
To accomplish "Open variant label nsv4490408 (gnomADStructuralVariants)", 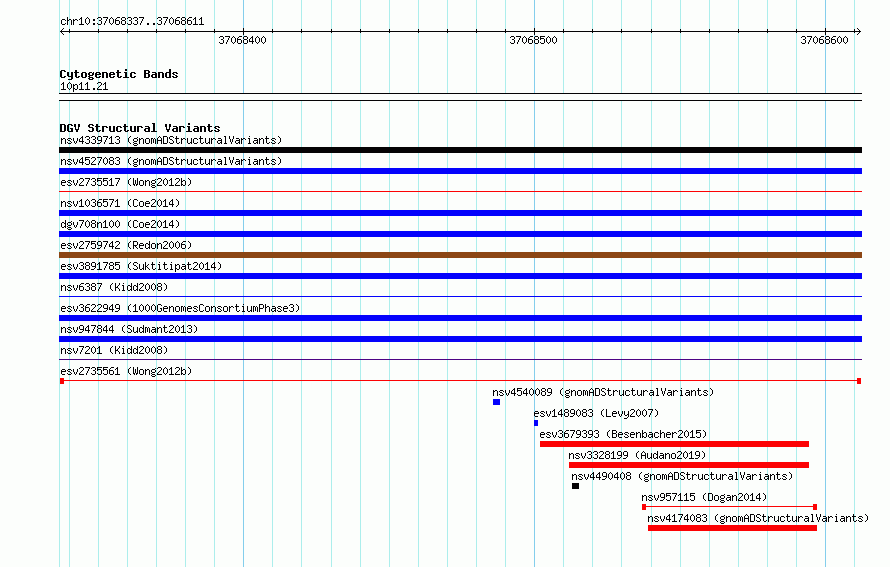I will pos(682,476).
